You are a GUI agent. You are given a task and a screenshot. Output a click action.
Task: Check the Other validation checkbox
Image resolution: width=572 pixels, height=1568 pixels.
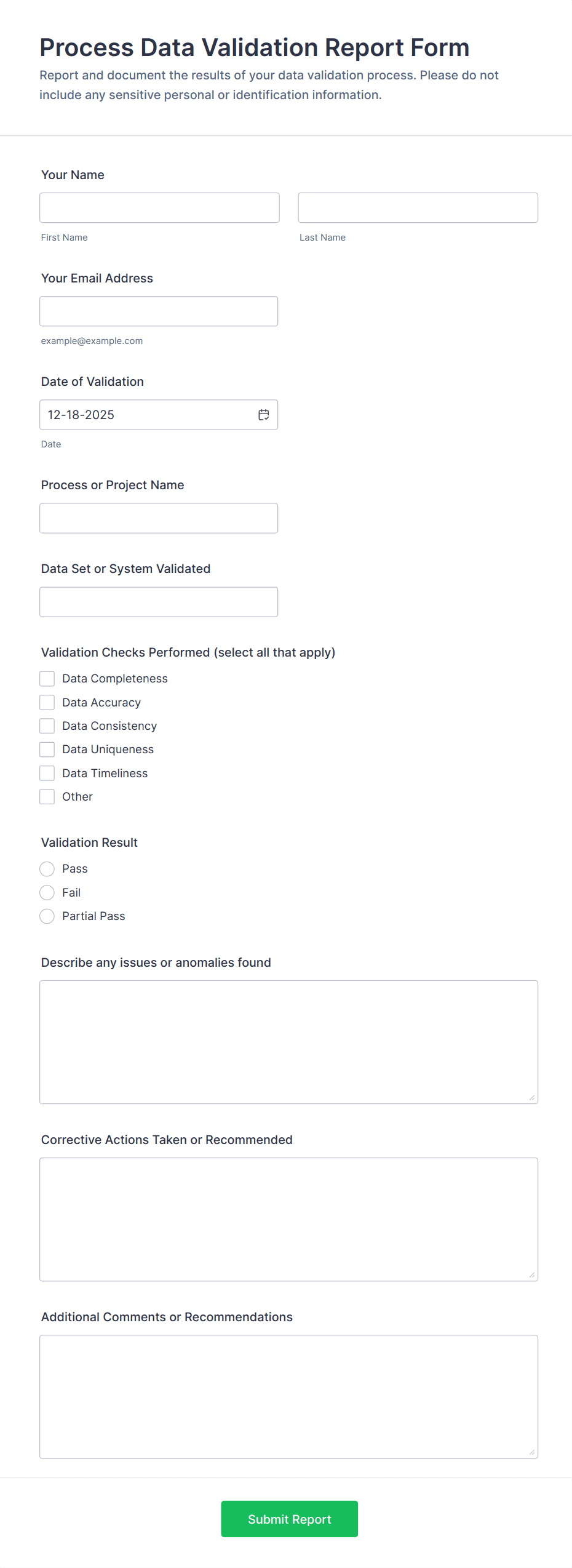(47, 796)
